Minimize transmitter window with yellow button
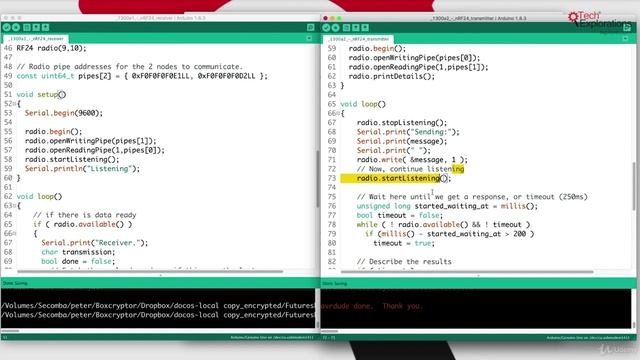The width and height of the screenshot is (640, 360). (x=332, y=18)
